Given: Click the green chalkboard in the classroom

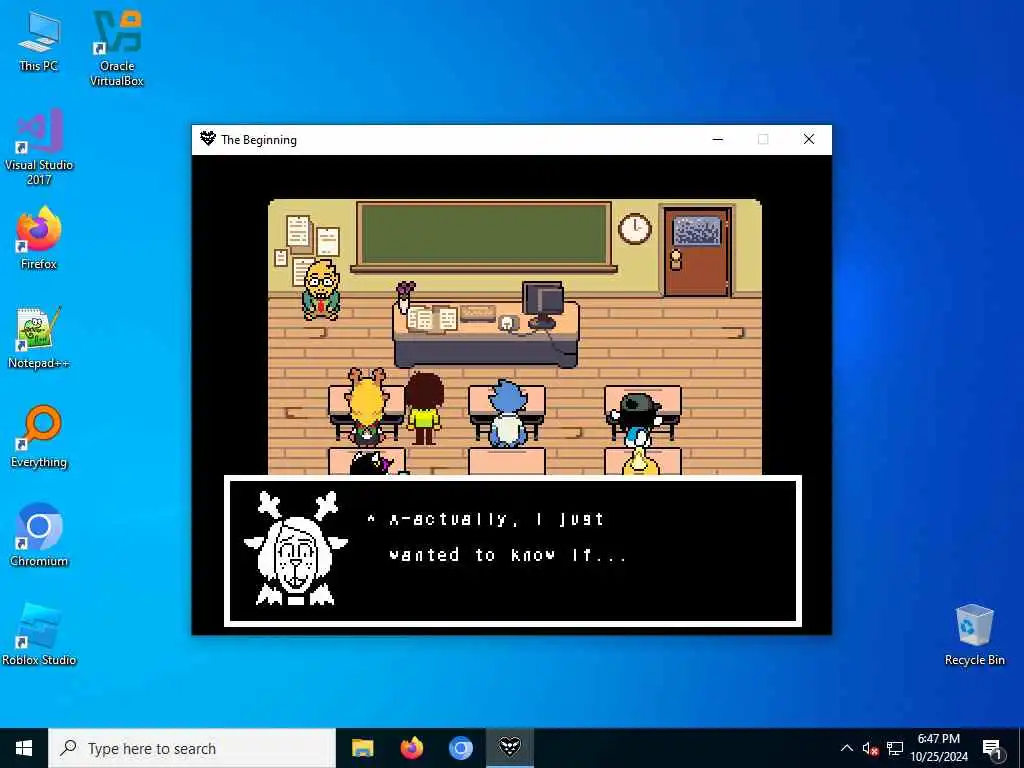Looking at the screenshot, I should coord(485,235).
